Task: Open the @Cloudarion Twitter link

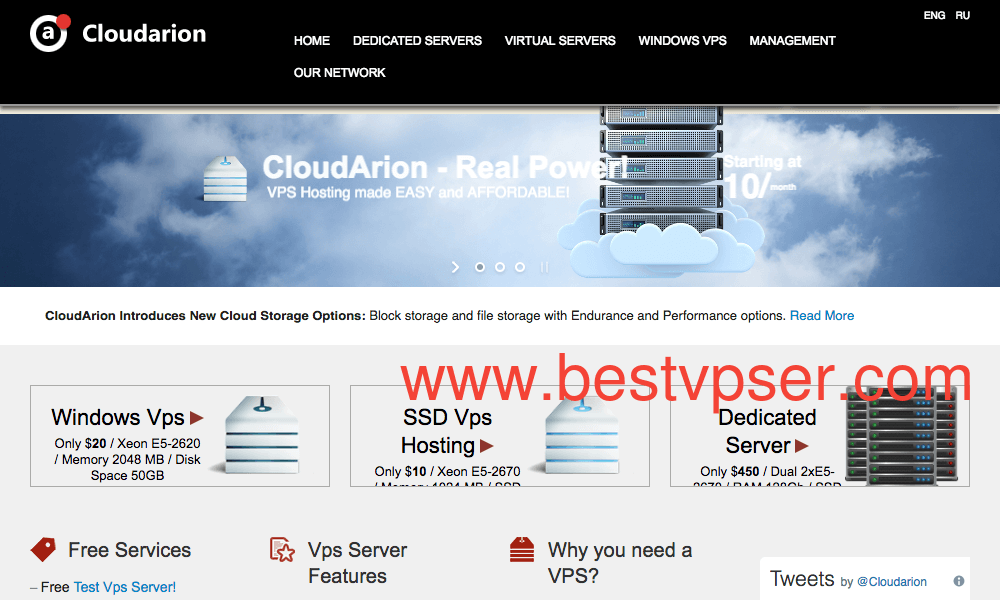Action: point(892,582)
